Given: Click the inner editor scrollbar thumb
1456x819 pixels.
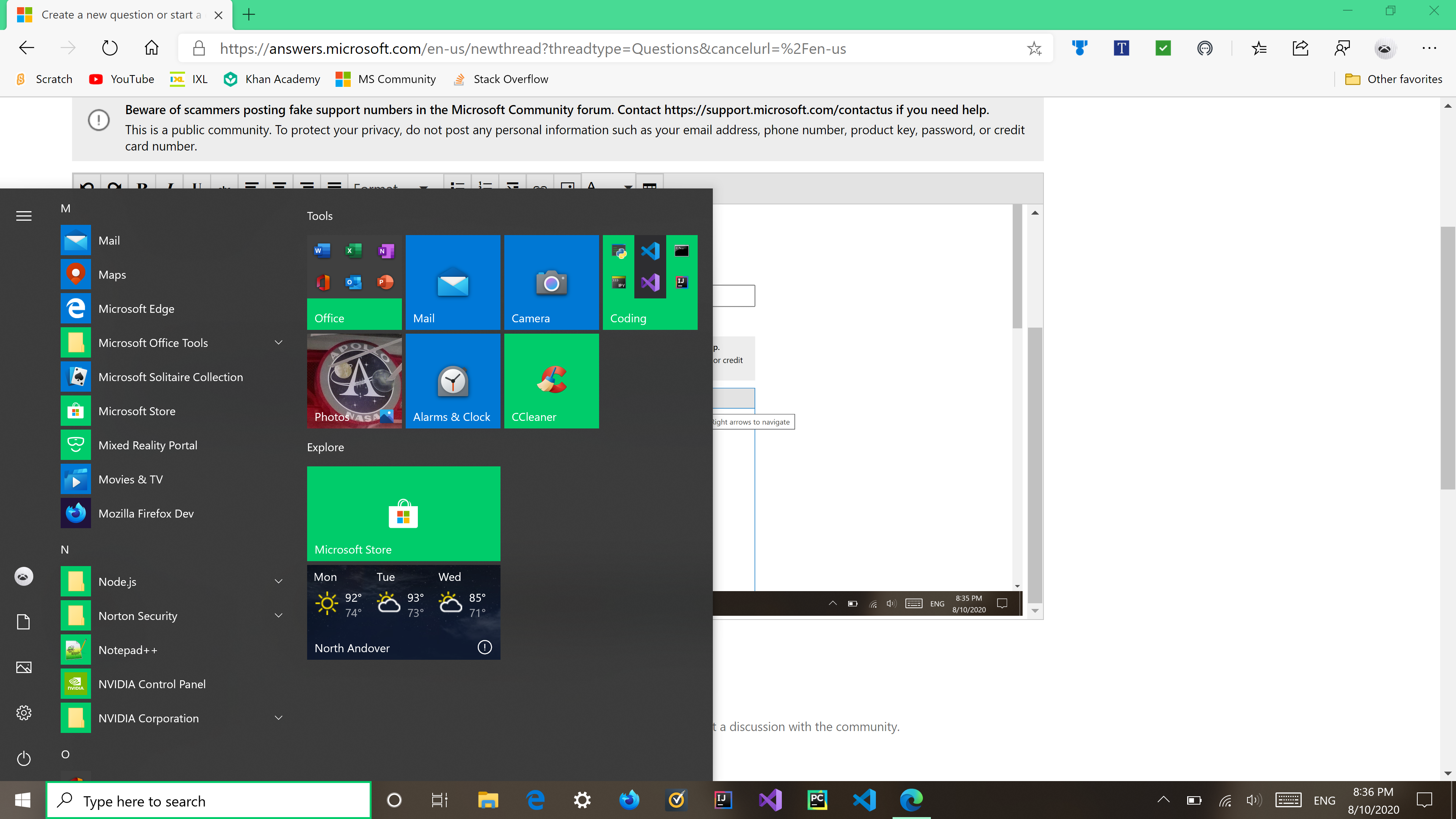Looking at the screenshot, I should pos(1034,464).
